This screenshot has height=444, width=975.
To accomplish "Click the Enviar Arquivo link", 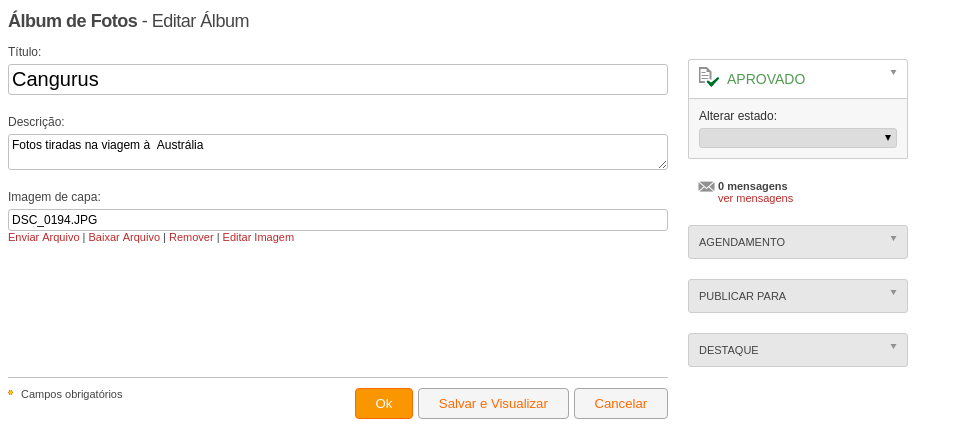I will coord(44,238).
